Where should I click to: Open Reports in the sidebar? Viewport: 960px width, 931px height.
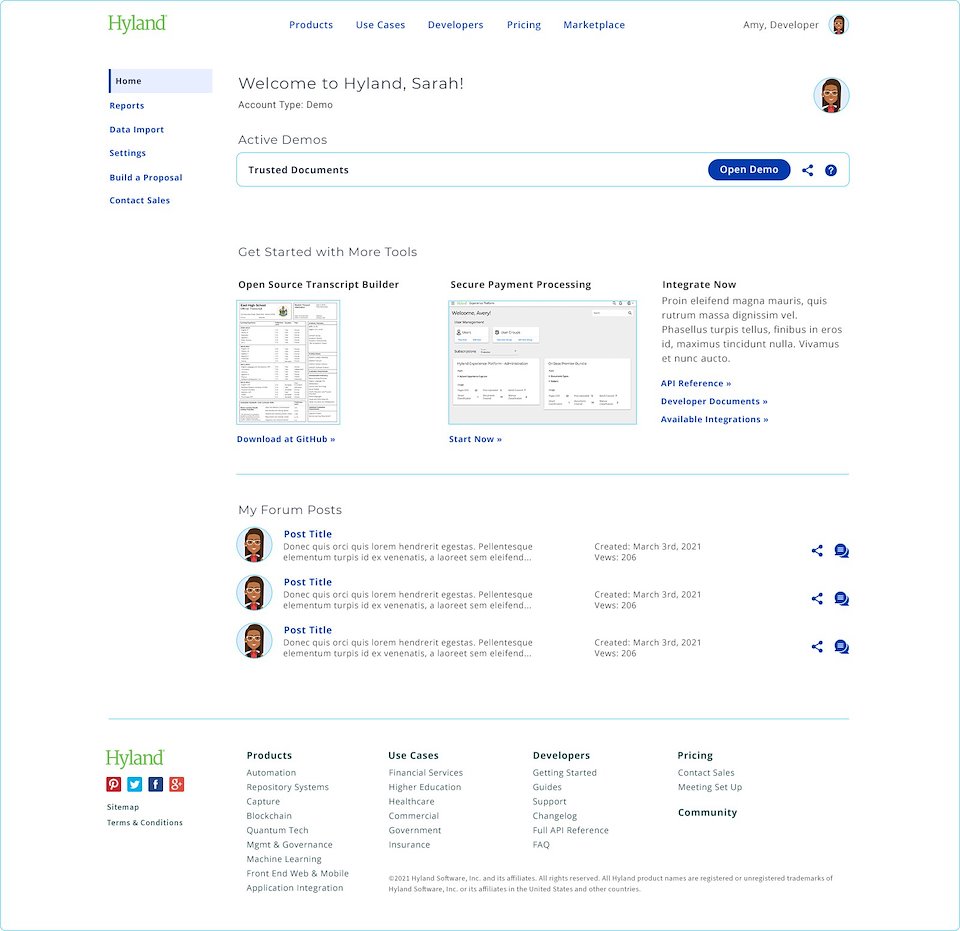127,106
